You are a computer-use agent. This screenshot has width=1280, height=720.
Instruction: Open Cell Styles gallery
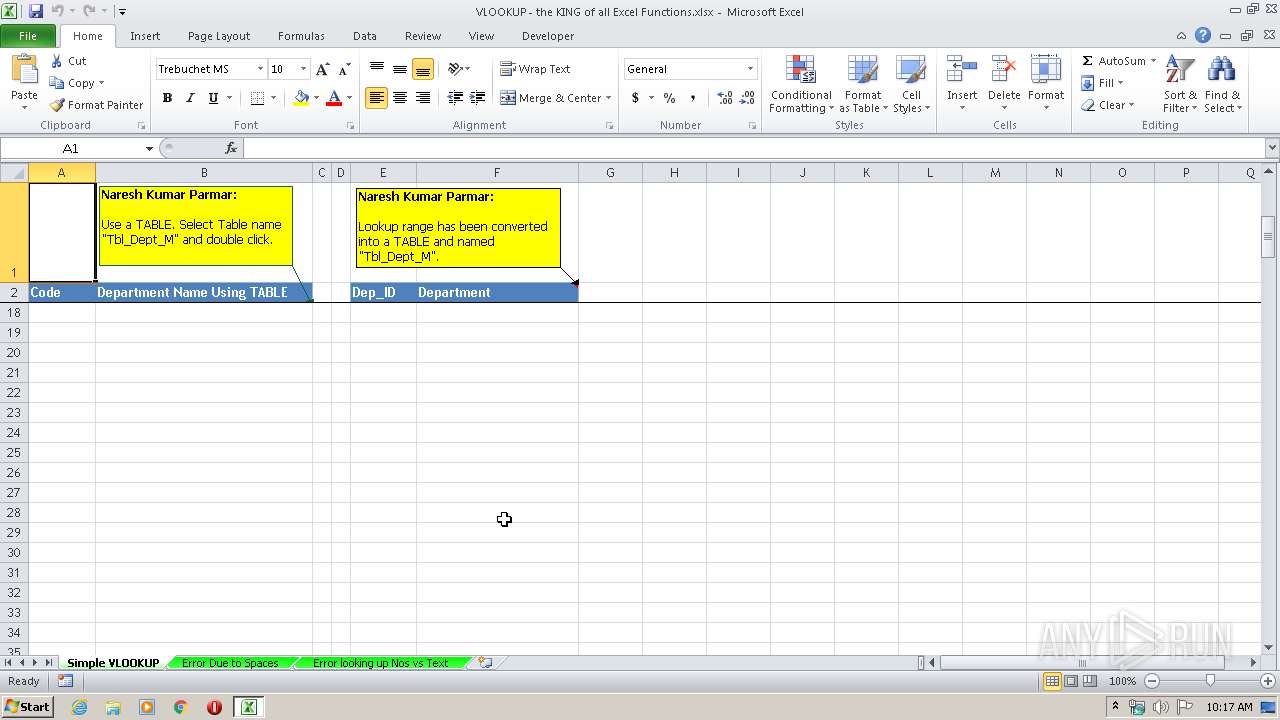[911, 85]
